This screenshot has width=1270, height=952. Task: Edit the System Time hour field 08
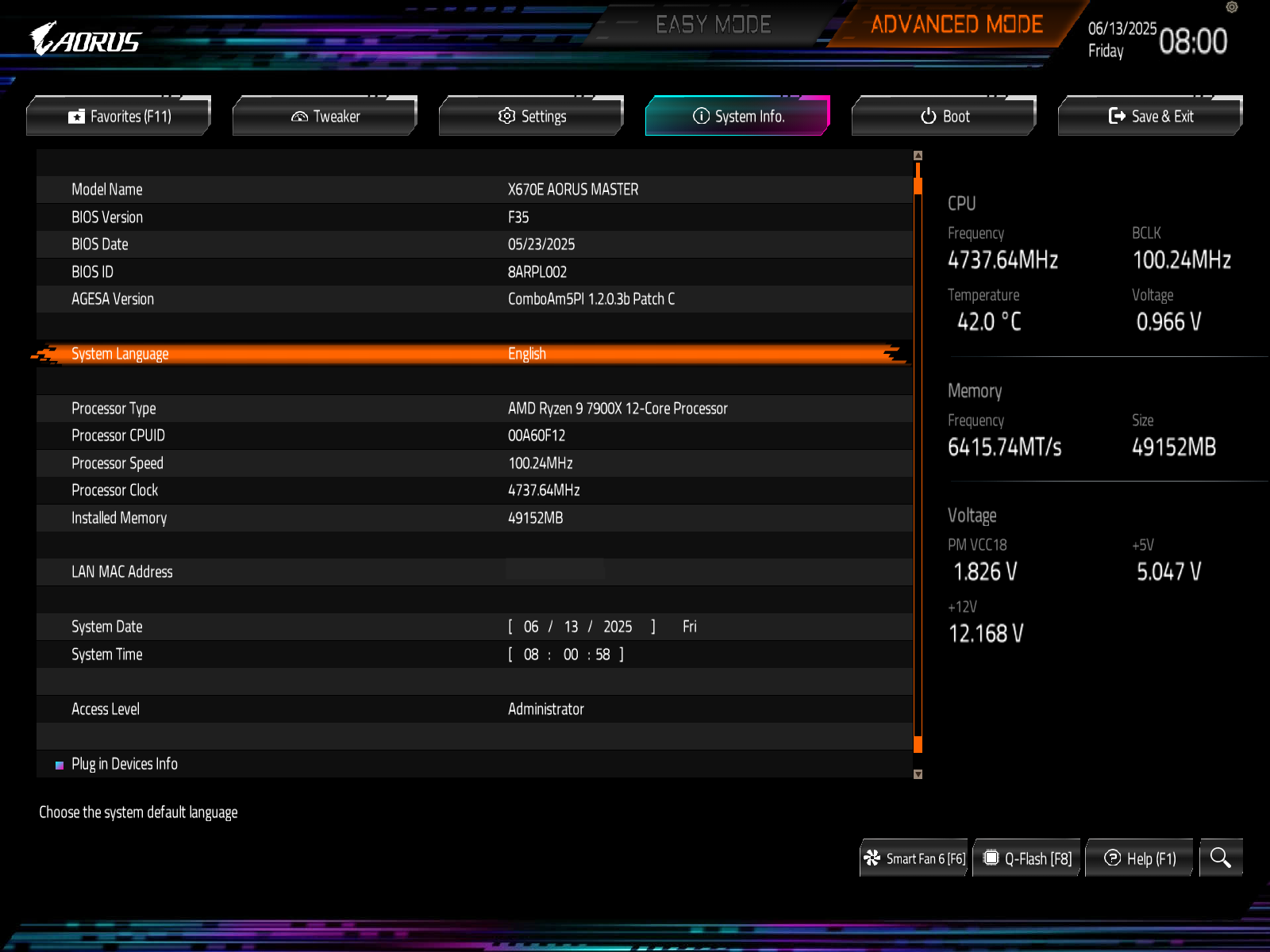point(531,654)
